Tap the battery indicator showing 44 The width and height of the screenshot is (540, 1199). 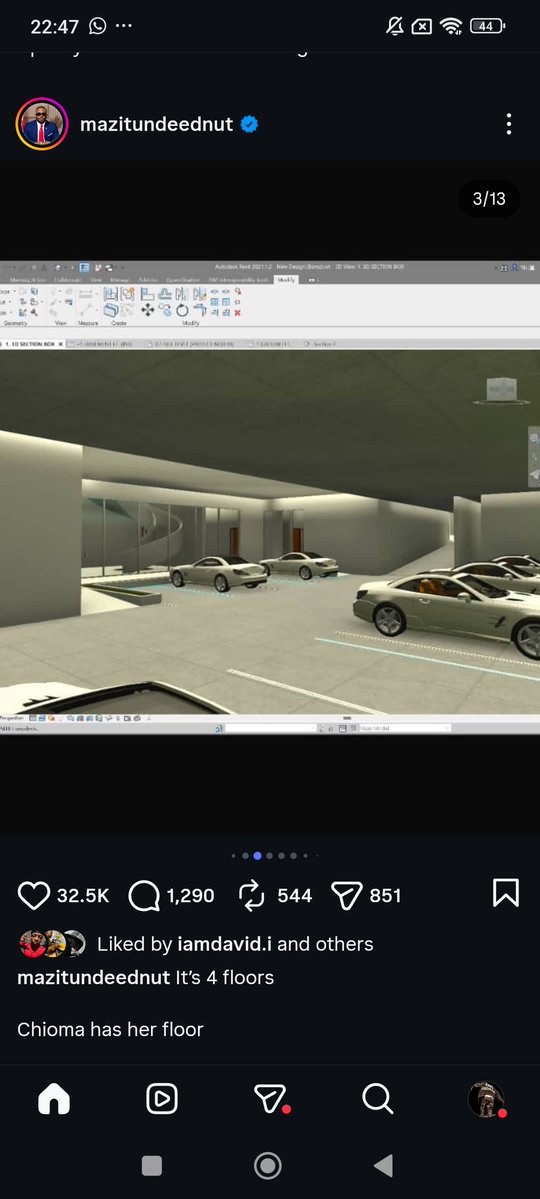click(x=487, y=27)
